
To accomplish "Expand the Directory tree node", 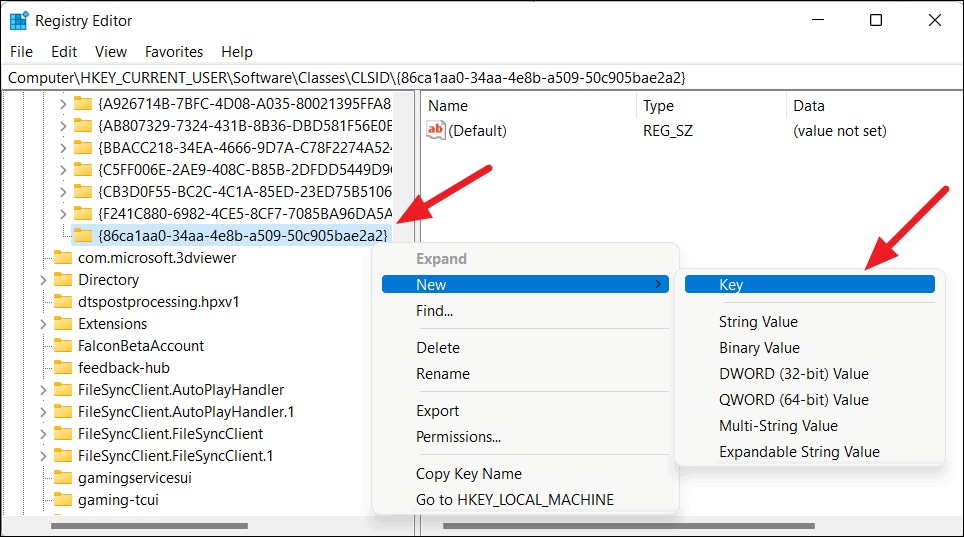I will coord(43,280).
